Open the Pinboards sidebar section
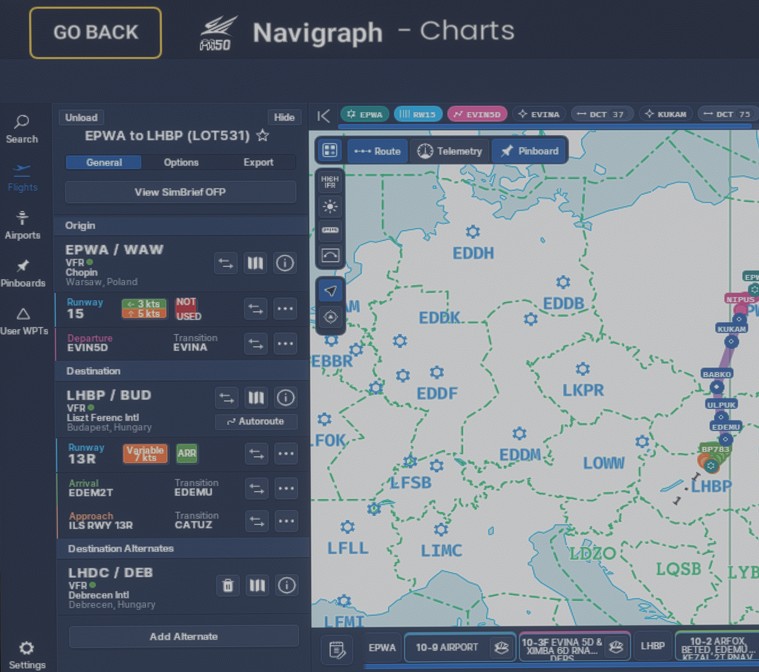This screenshot has width=759, height=672. [23, 274]
